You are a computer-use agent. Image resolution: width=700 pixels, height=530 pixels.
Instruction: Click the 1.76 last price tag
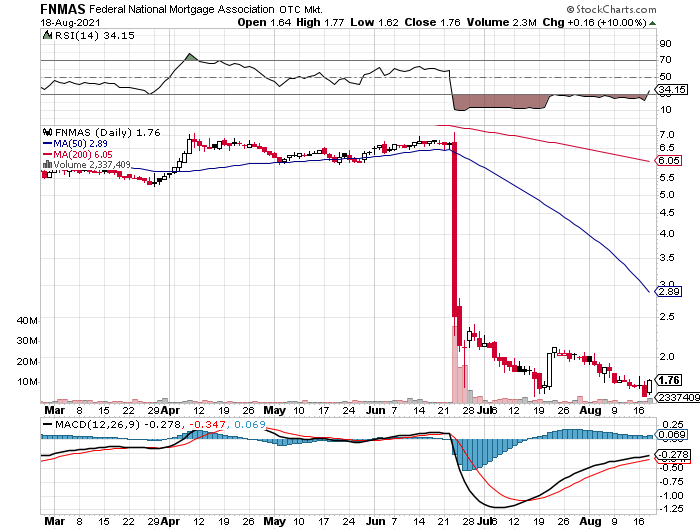[668, 380]
